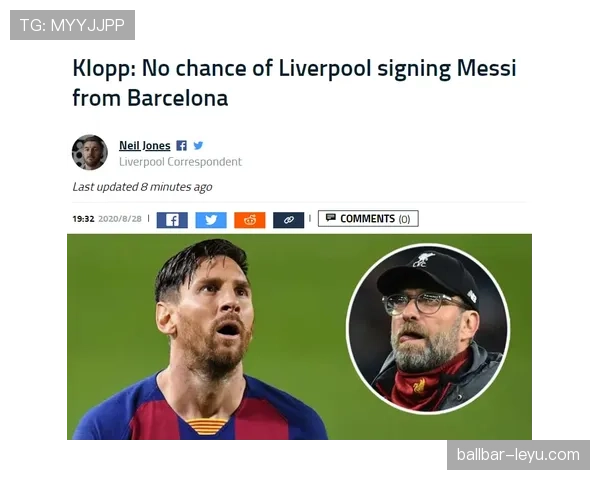Click the speech bubble comments icon

click(x=331, y=218)
